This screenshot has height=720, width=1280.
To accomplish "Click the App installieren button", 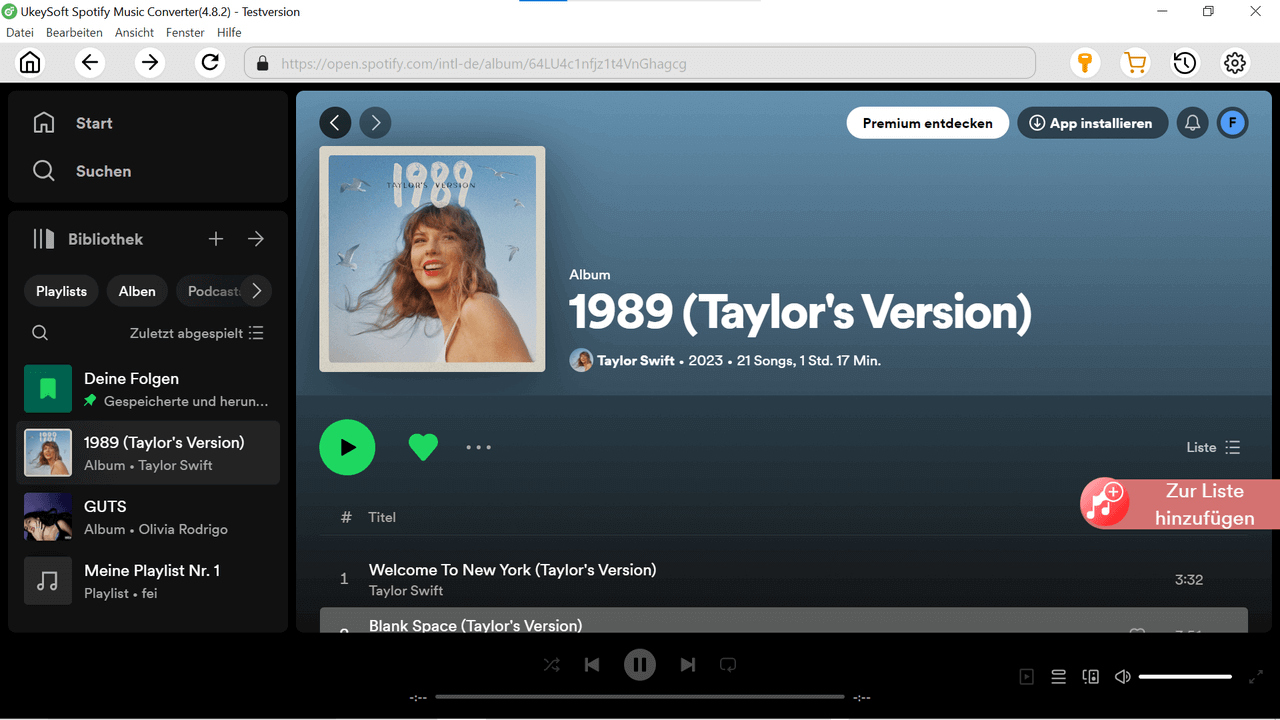I will (1093, 123).
